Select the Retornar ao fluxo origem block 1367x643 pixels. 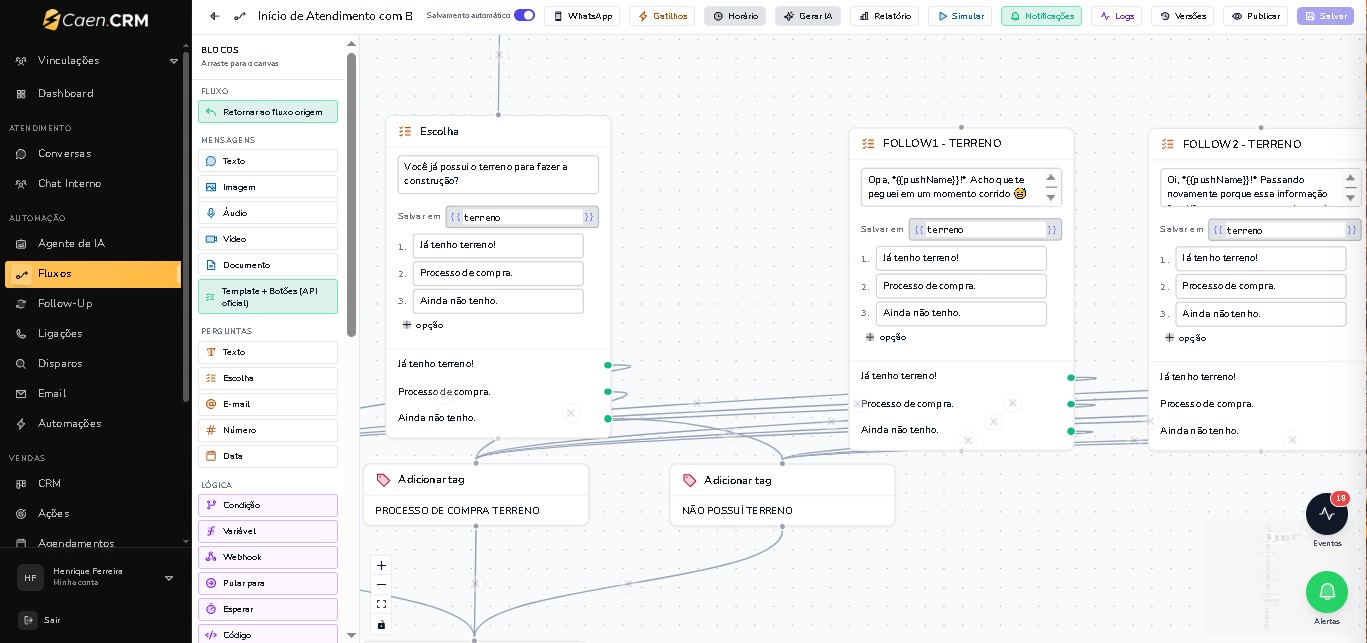[x=268, y=112]
